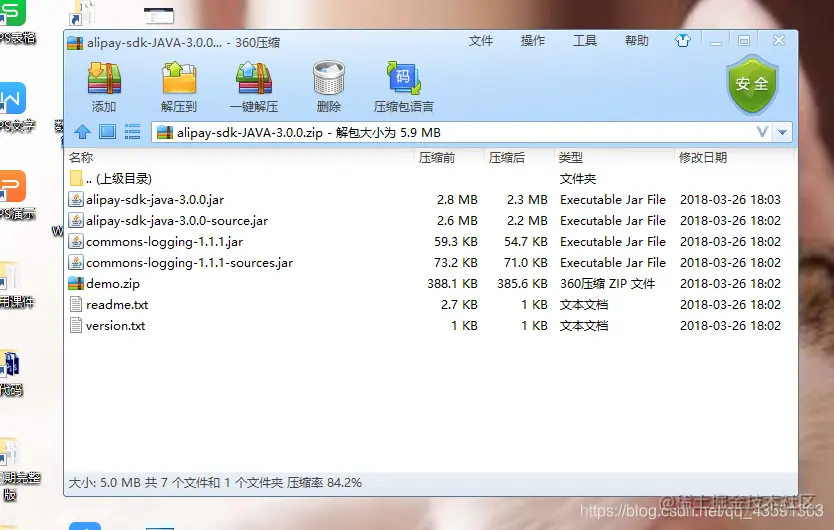Click the file name 'commons-logging-1.1.1.jar'

point(164,242)
